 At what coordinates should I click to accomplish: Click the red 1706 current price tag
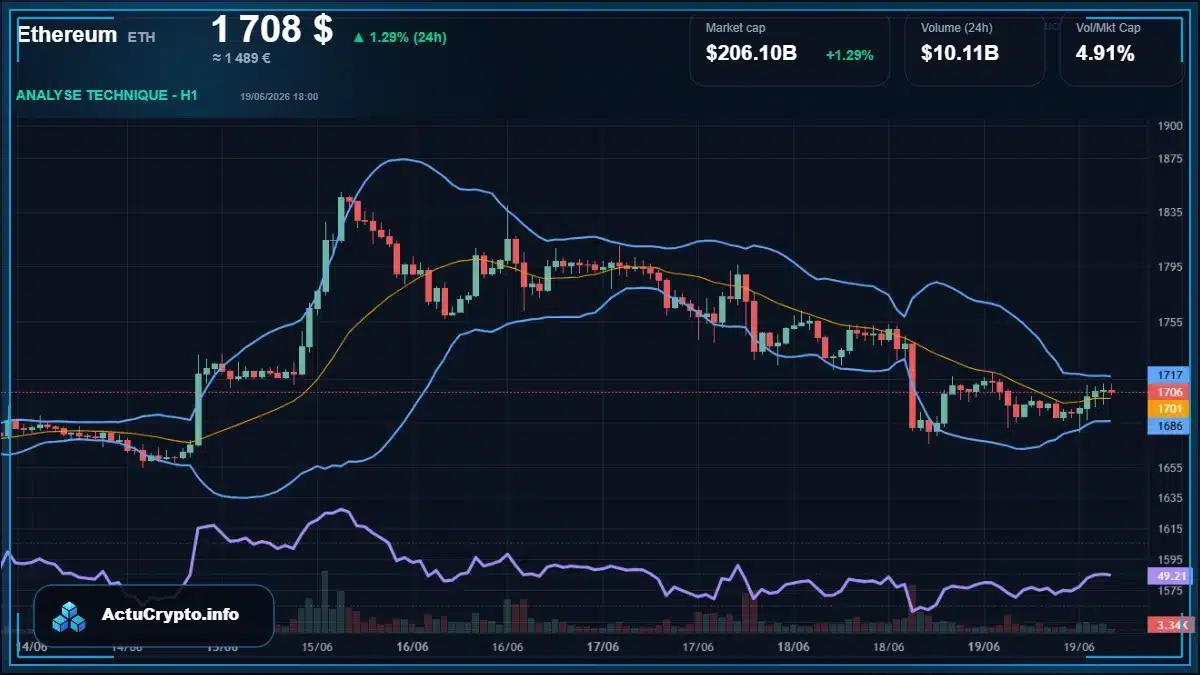coord(1170,392)
